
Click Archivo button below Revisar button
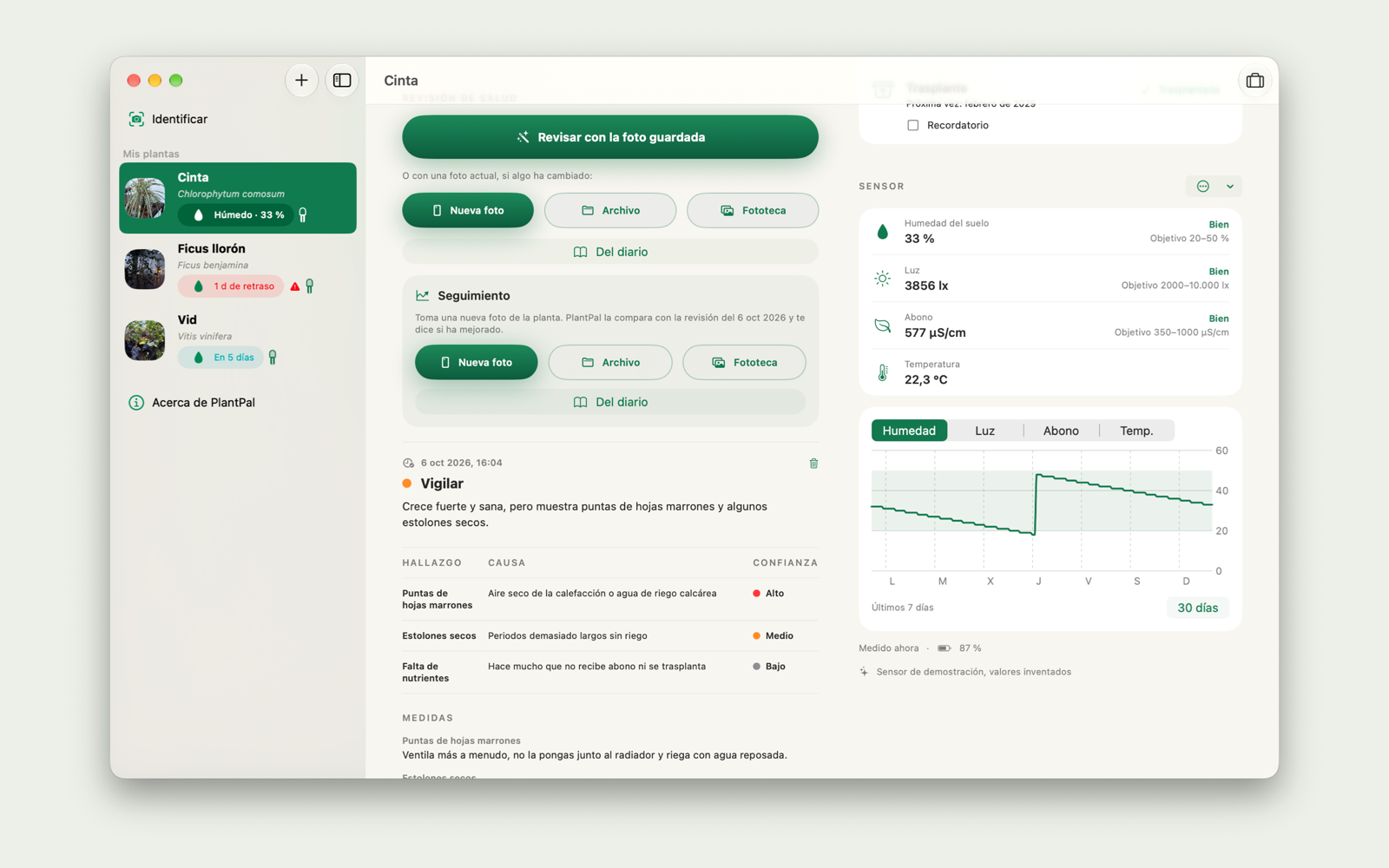[x=610, y=211]
